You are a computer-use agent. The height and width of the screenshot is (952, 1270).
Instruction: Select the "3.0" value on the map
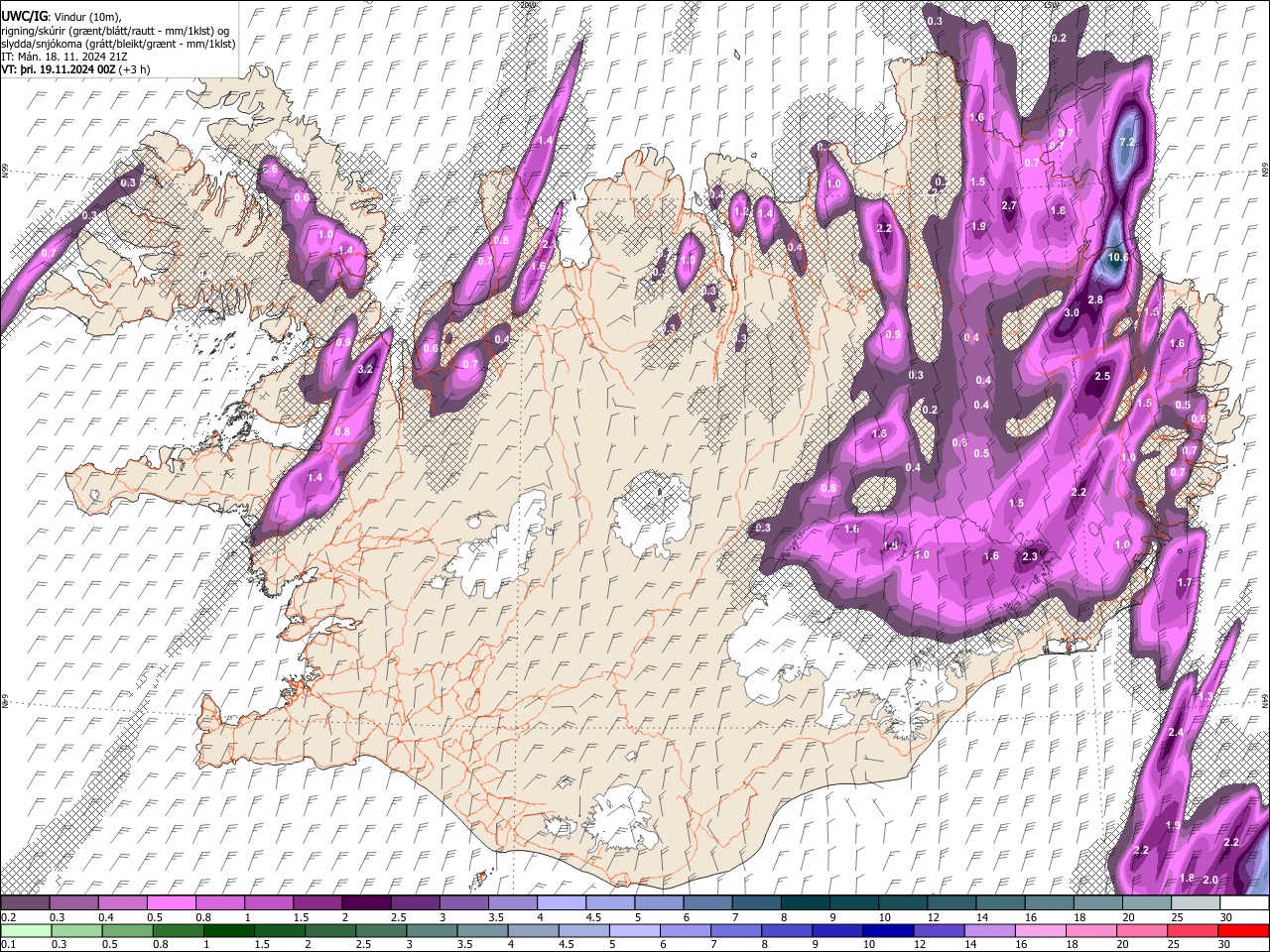pyautogui.click(x=1072, y=313)
